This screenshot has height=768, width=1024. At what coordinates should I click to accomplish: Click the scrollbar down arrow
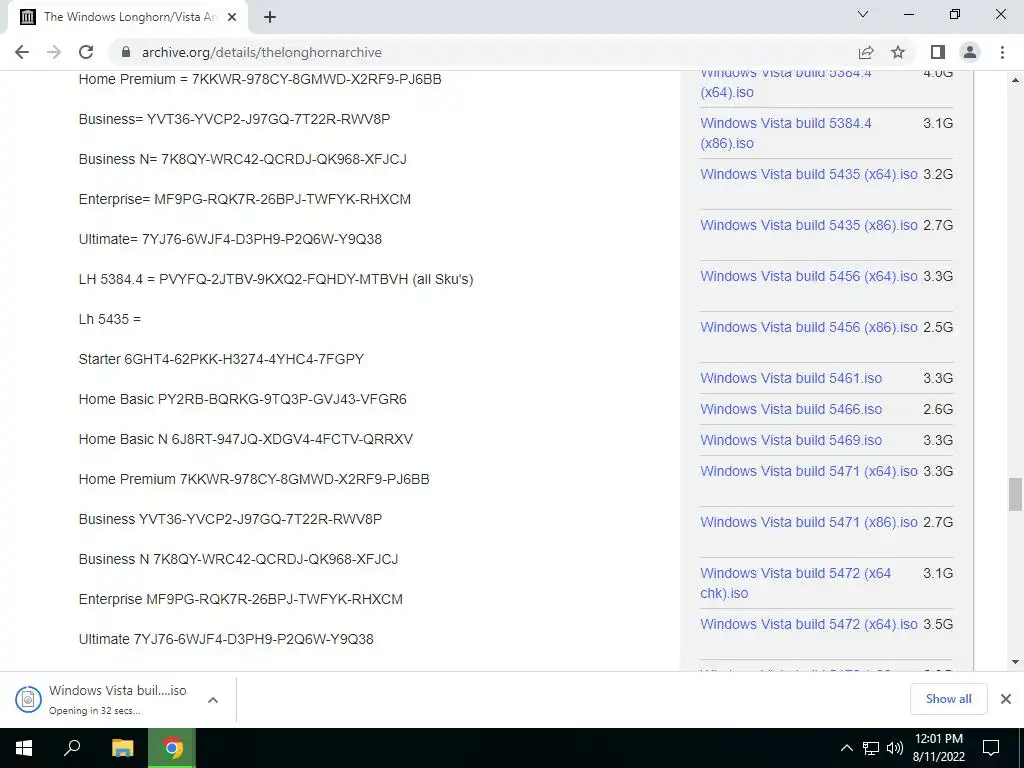pos(1015,662)
